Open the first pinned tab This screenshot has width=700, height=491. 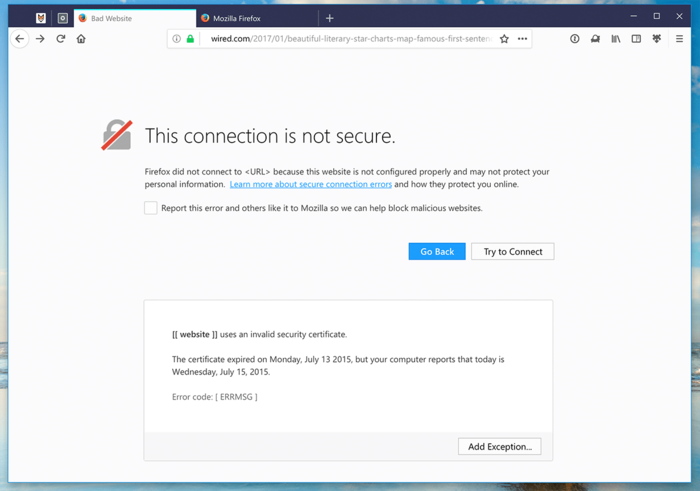pos(41,18)
